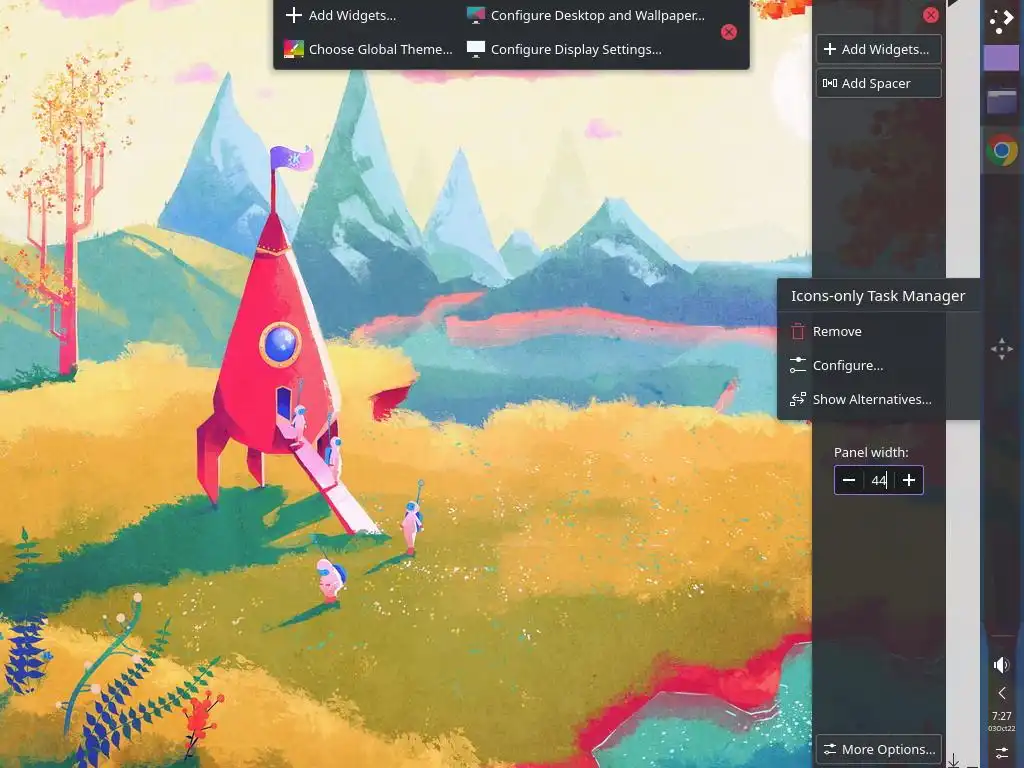Click the trash icon next to Remove
The width and height of the screenshot is (1024, 768).
[x=797, y=331]
